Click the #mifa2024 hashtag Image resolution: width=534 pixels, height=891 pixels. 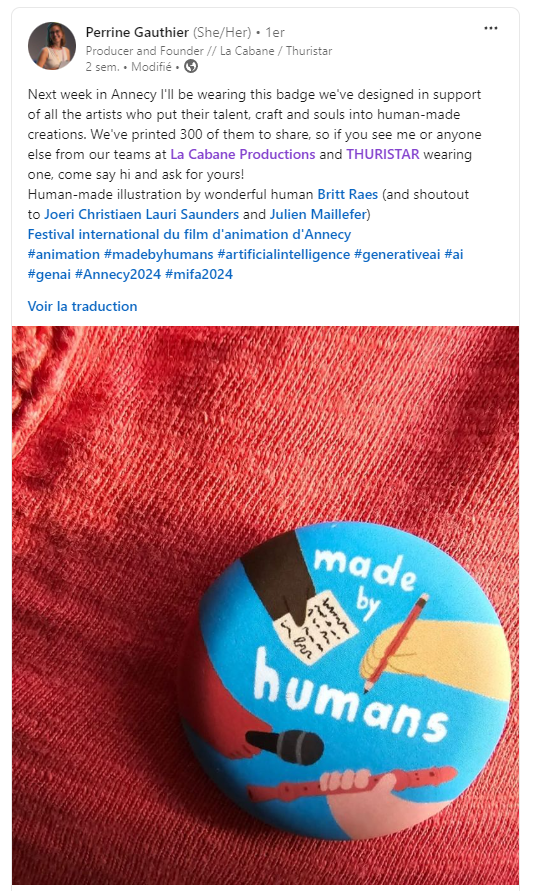[x=199, y=274]
